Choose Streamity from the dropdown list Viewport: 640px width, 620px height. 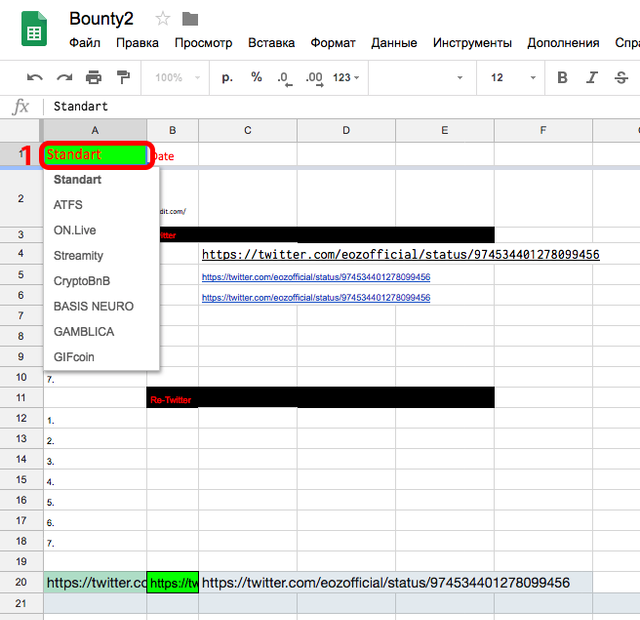click(101, 256)
